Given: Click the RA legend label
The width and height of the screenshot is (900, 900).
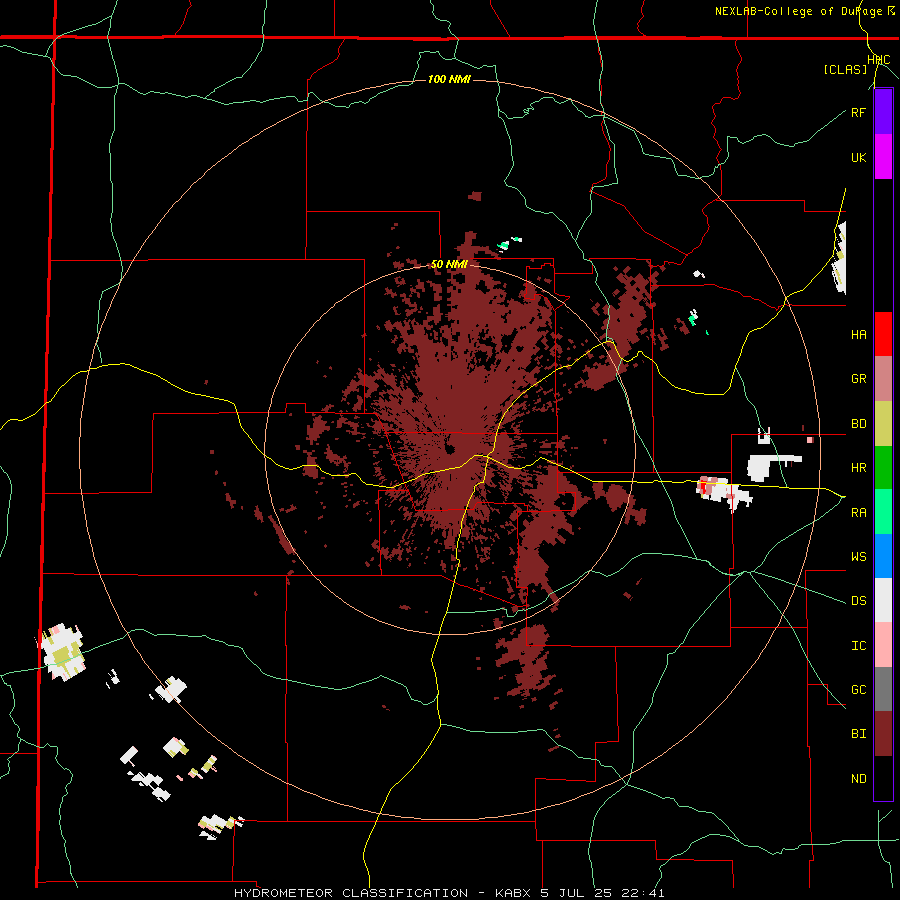Looking at the screenshot, I should 858,513.
